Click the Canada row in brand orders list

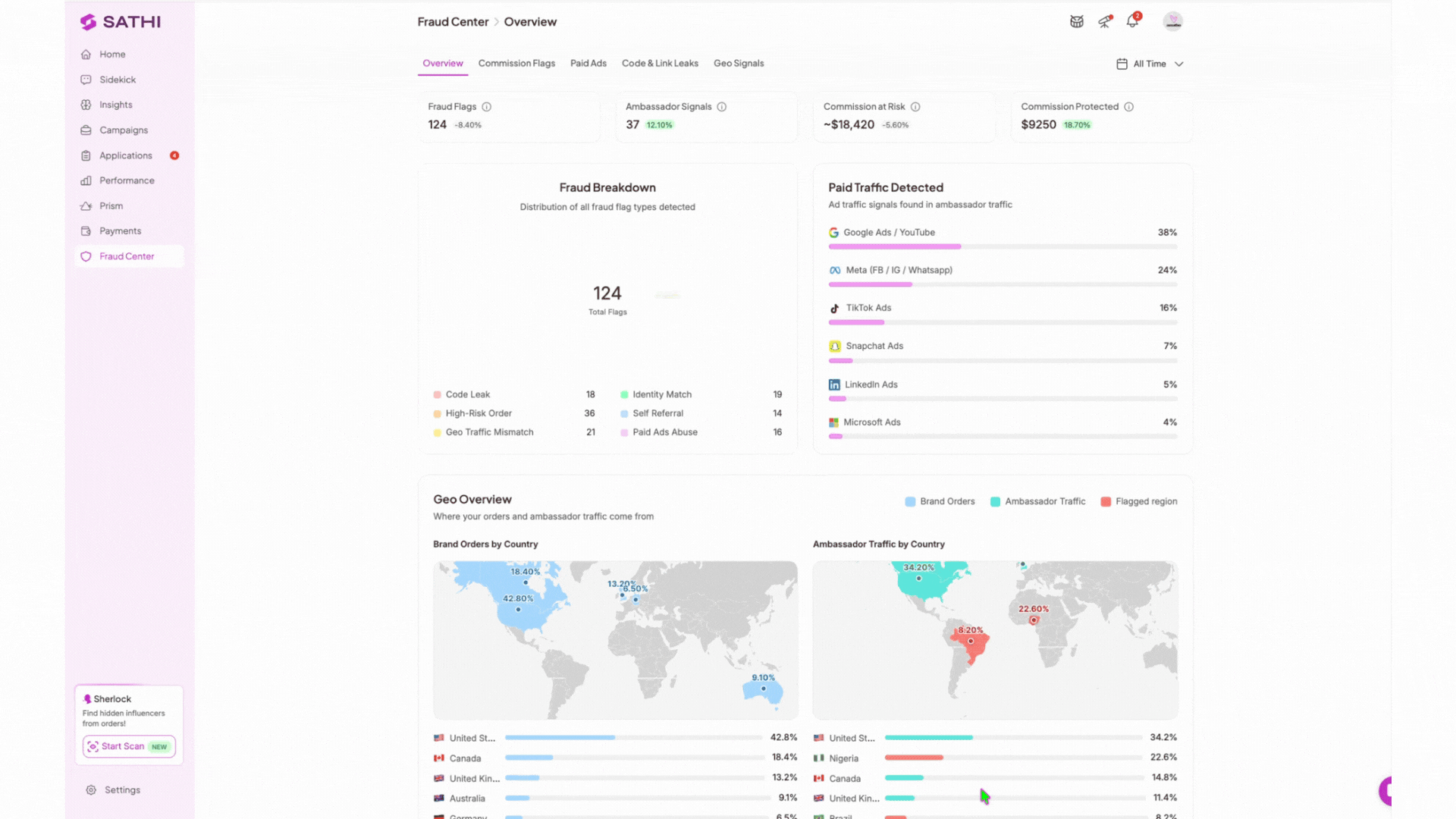click(x=615, y=758)
